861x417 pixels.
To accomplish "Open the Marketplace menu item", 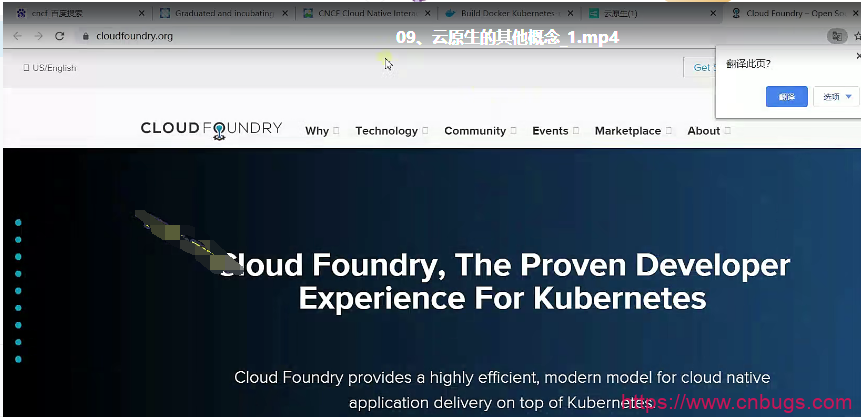I will coord(632,131).
